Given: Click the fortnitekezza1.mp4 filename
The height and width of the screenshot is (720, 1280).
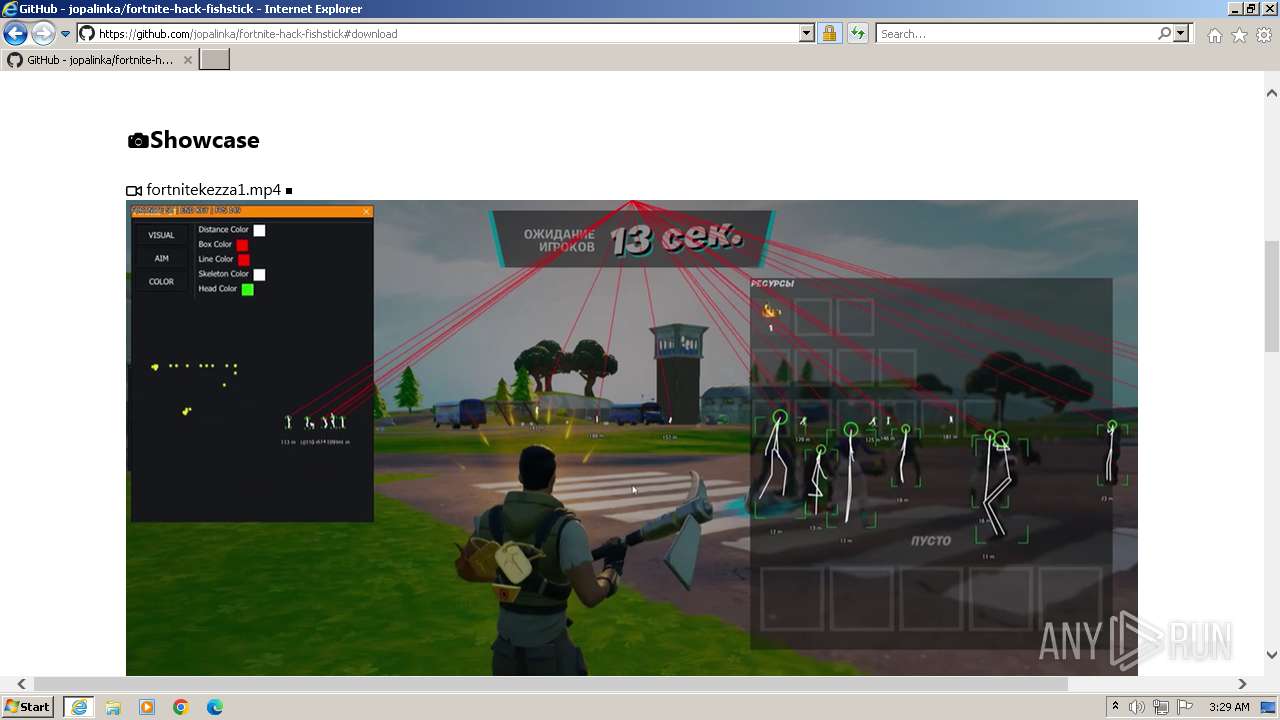Looking at the screenshot, I should click(x=213, y=190).
